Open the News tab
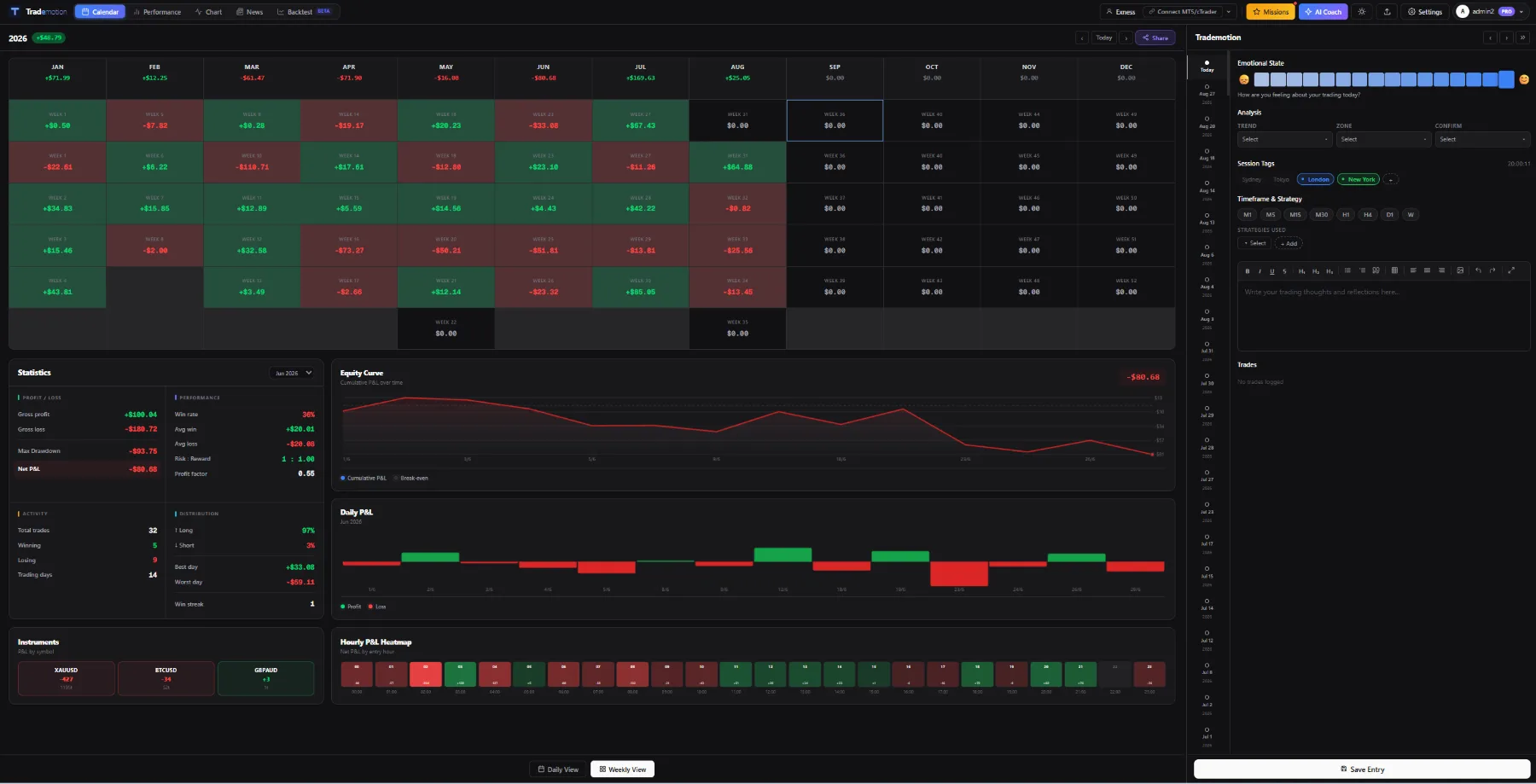This screenshot has width=1536, height=784. (250, 12)
